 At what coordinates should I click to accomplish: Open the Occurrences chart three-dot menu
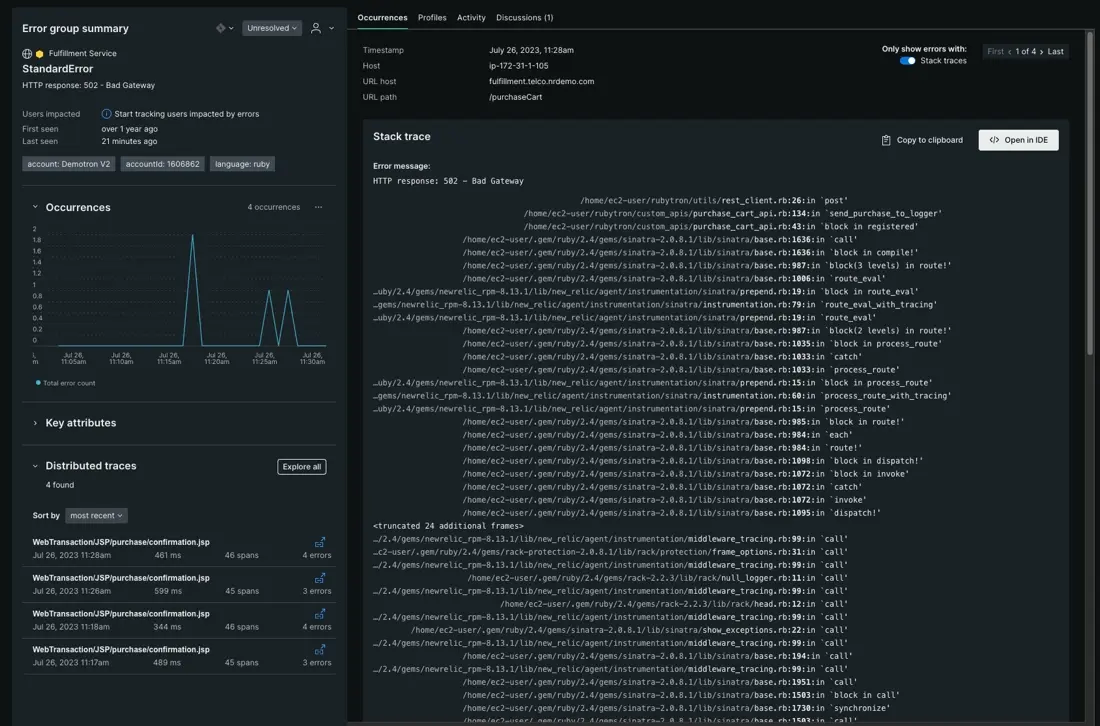click(318, 207)
